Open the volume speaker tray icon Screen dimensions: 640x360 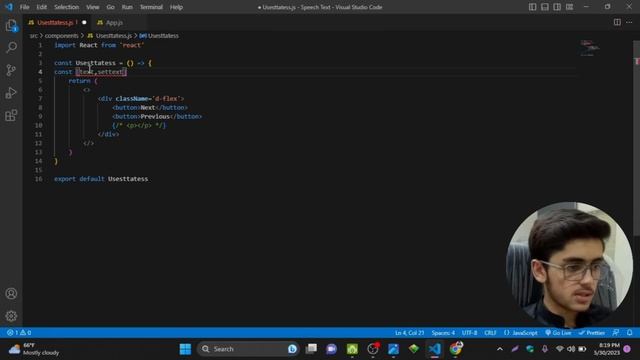click(571, 349)
